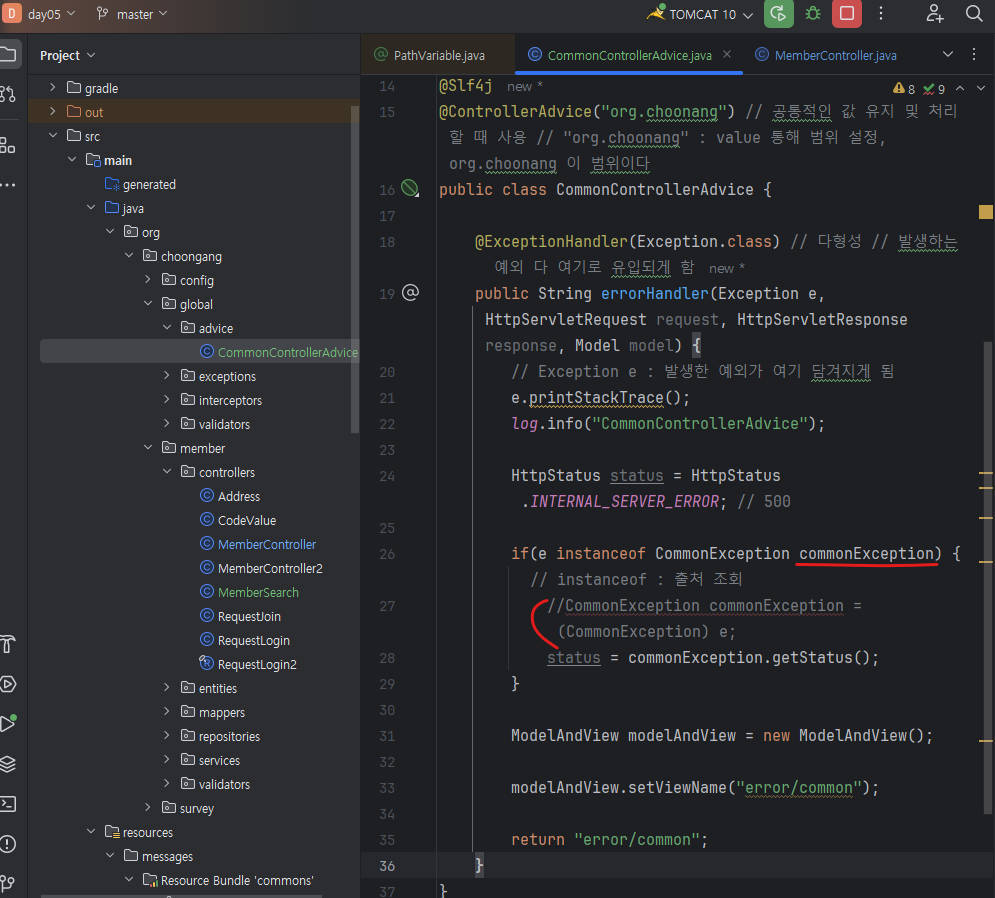The height and width of the screenshot is (898, 995).
Task: Click the editor vertical scrollbar
Action: point(987,578)
